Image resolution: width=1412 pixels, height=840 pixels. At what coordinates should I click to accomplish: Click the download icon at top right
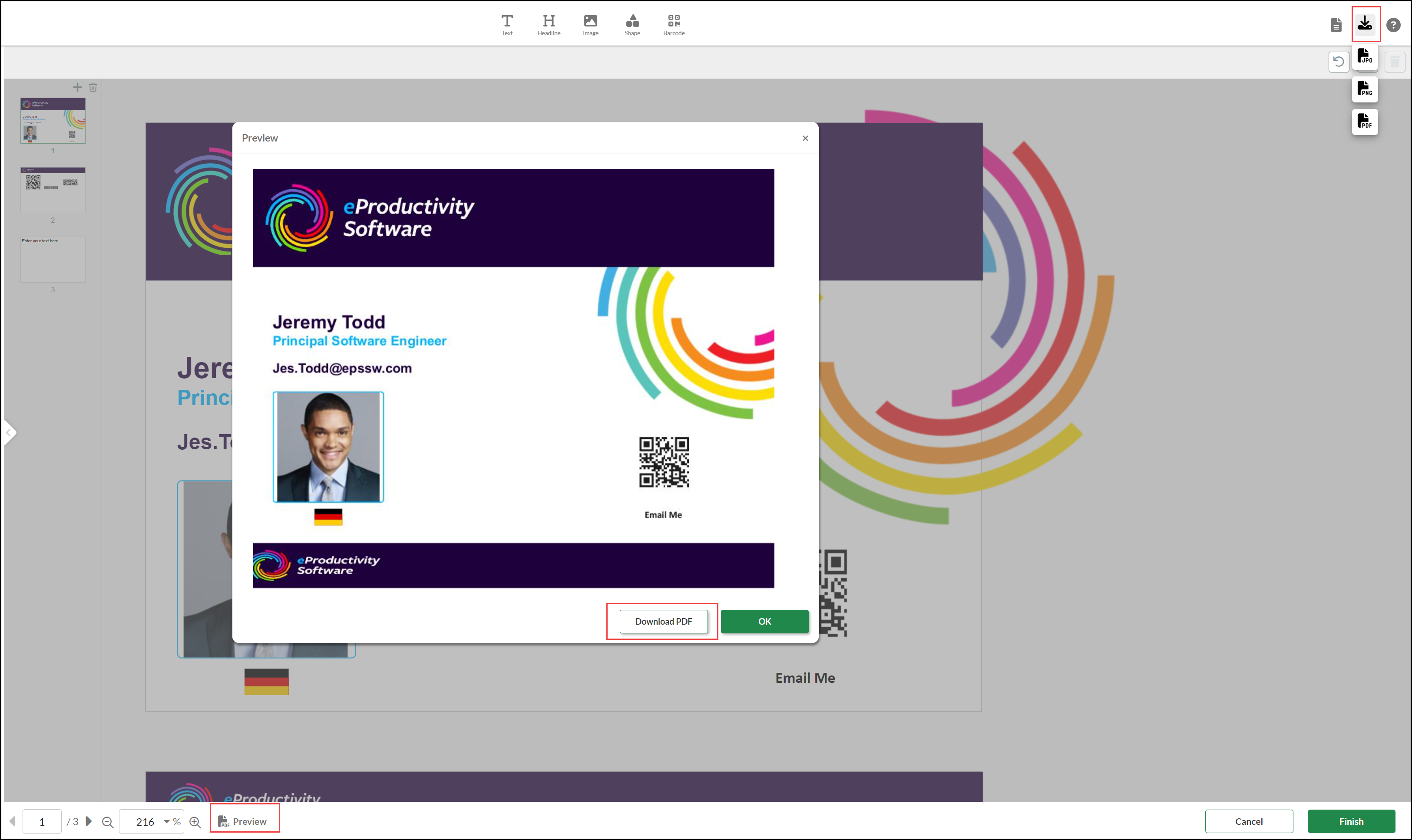(x=1365, y=24)
